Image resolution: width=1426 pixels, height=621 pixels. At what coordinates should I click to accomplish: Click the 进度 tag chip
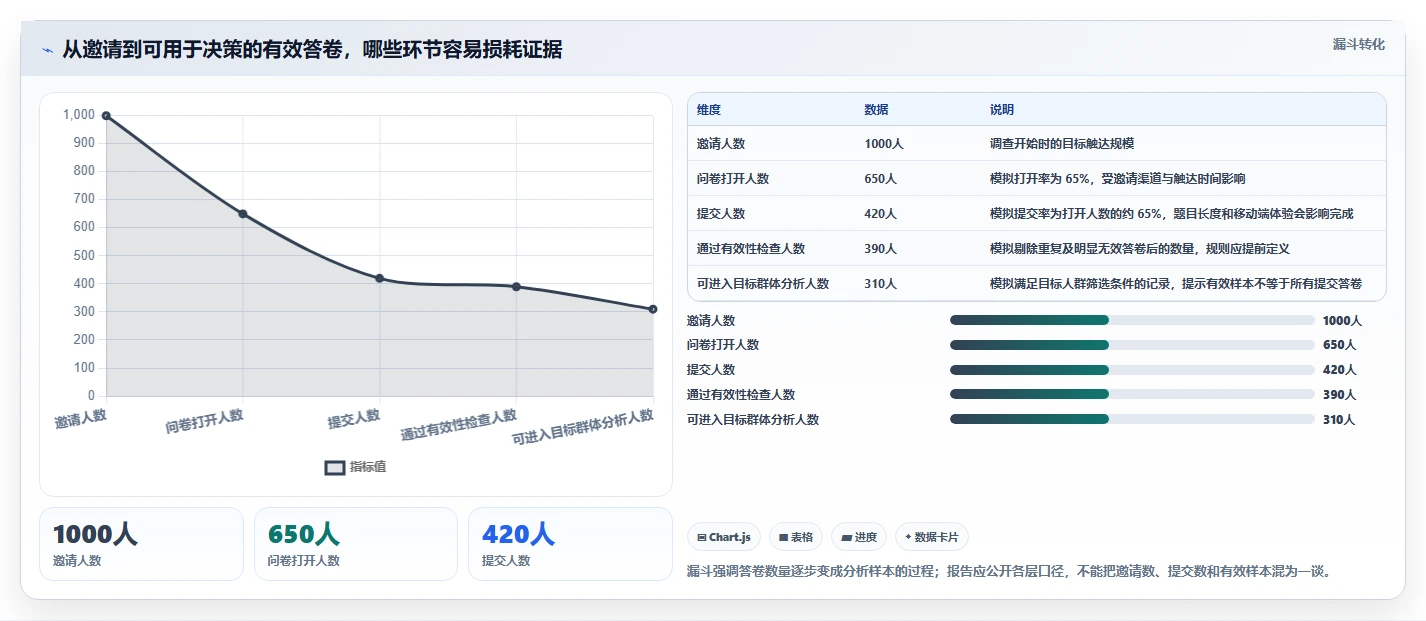[x=859, y=537]
